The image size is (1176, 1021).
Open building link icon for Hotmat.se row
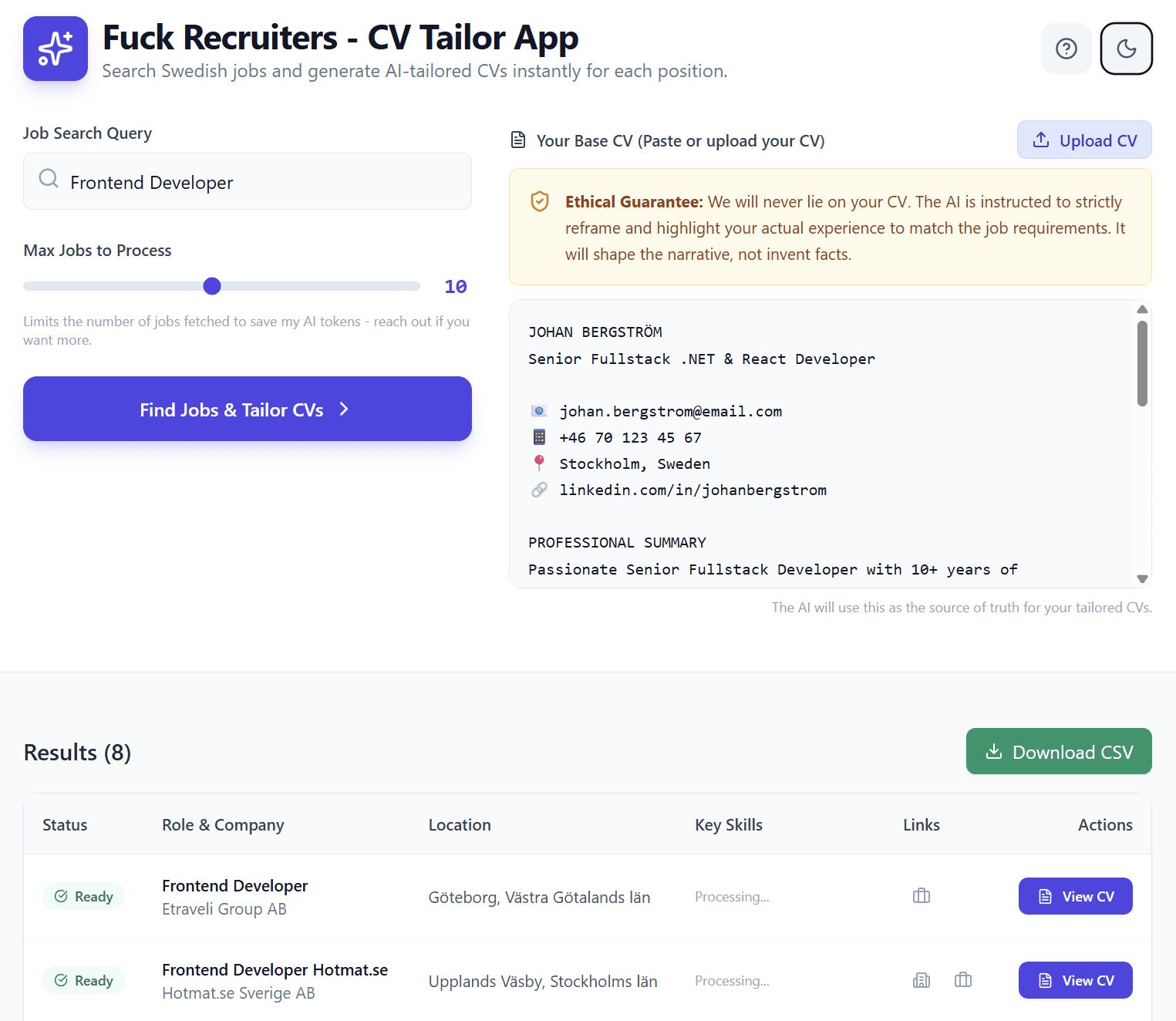tap(922, 980)
